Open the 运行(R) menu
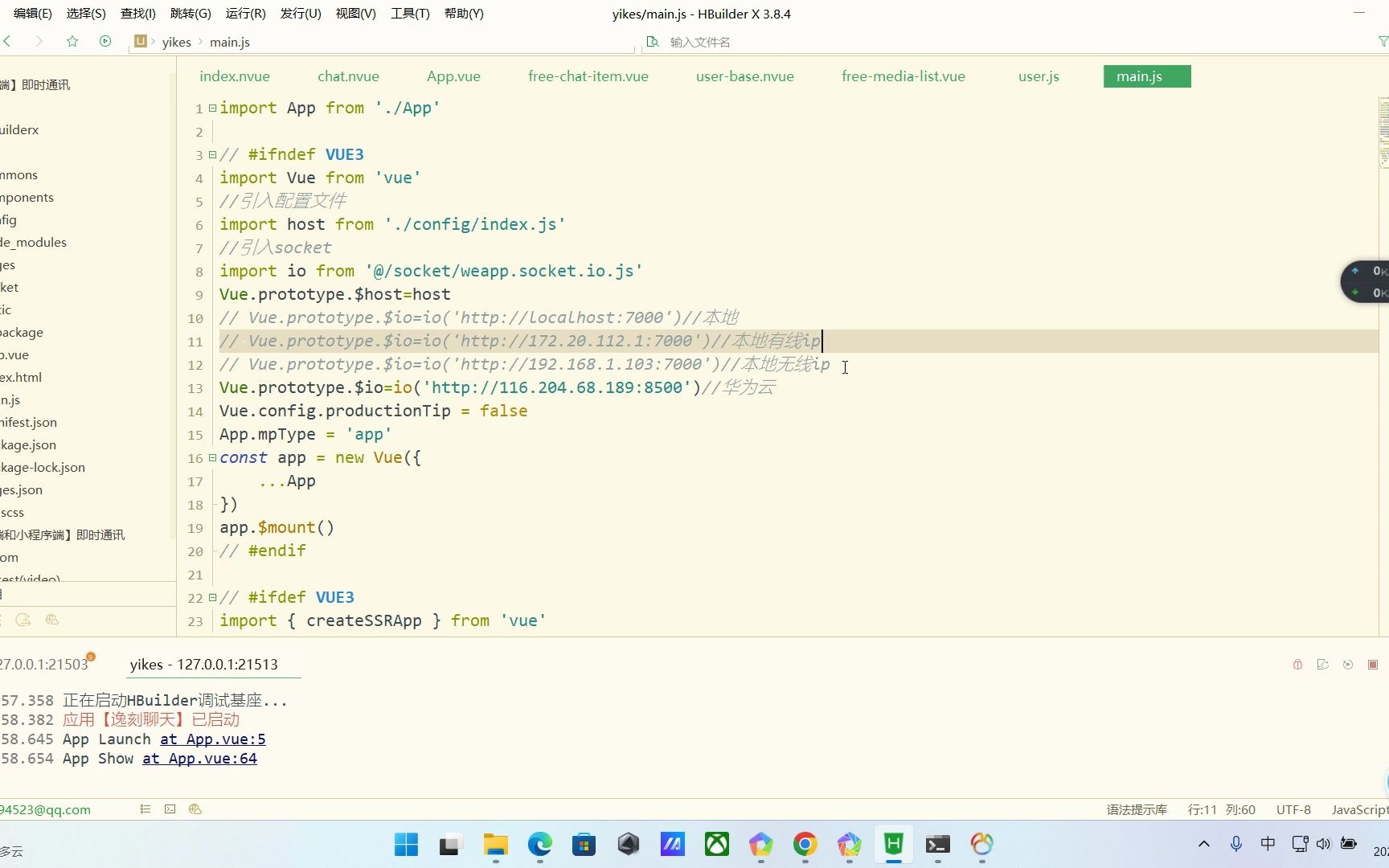The height and width of the screenshot is (868, 1389). coord(246,14)
